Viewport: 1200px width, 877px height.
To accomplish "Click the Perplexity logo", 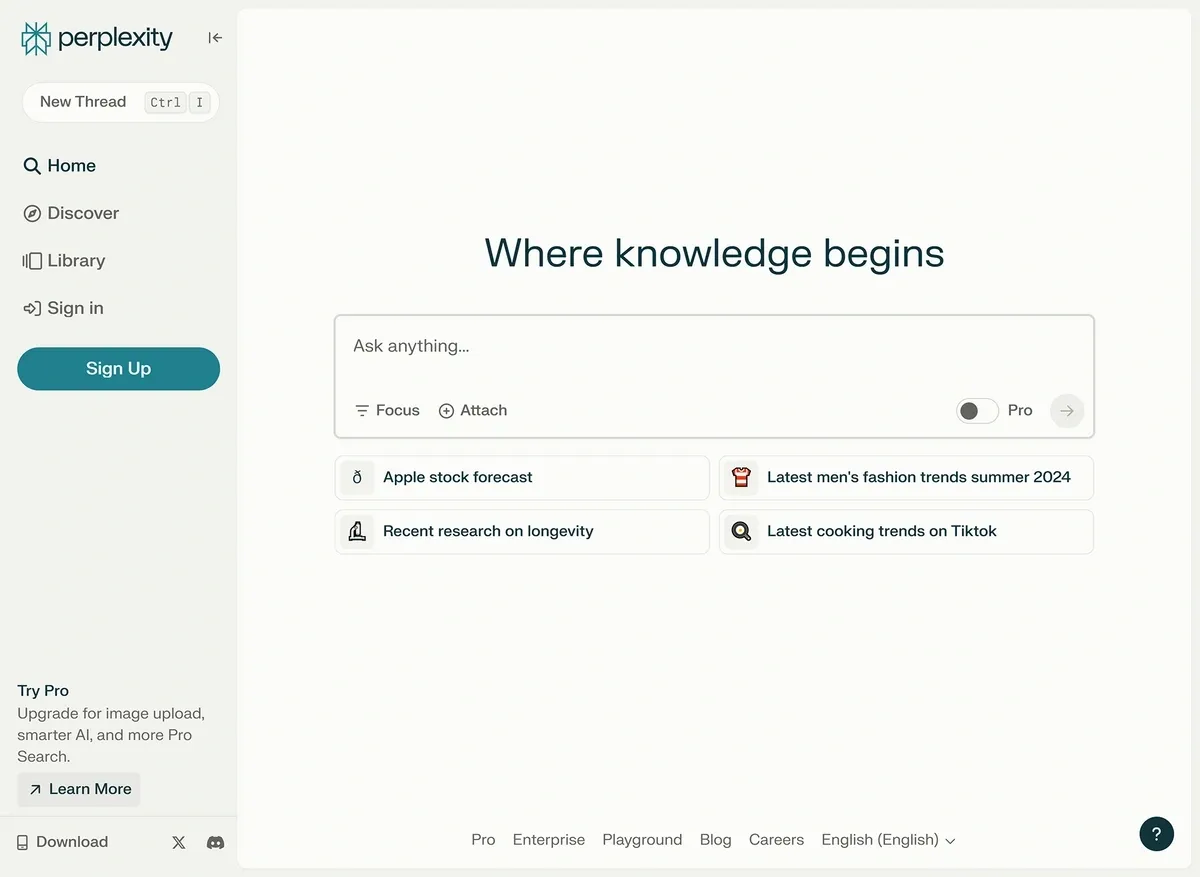I will [x=97, y=39].
